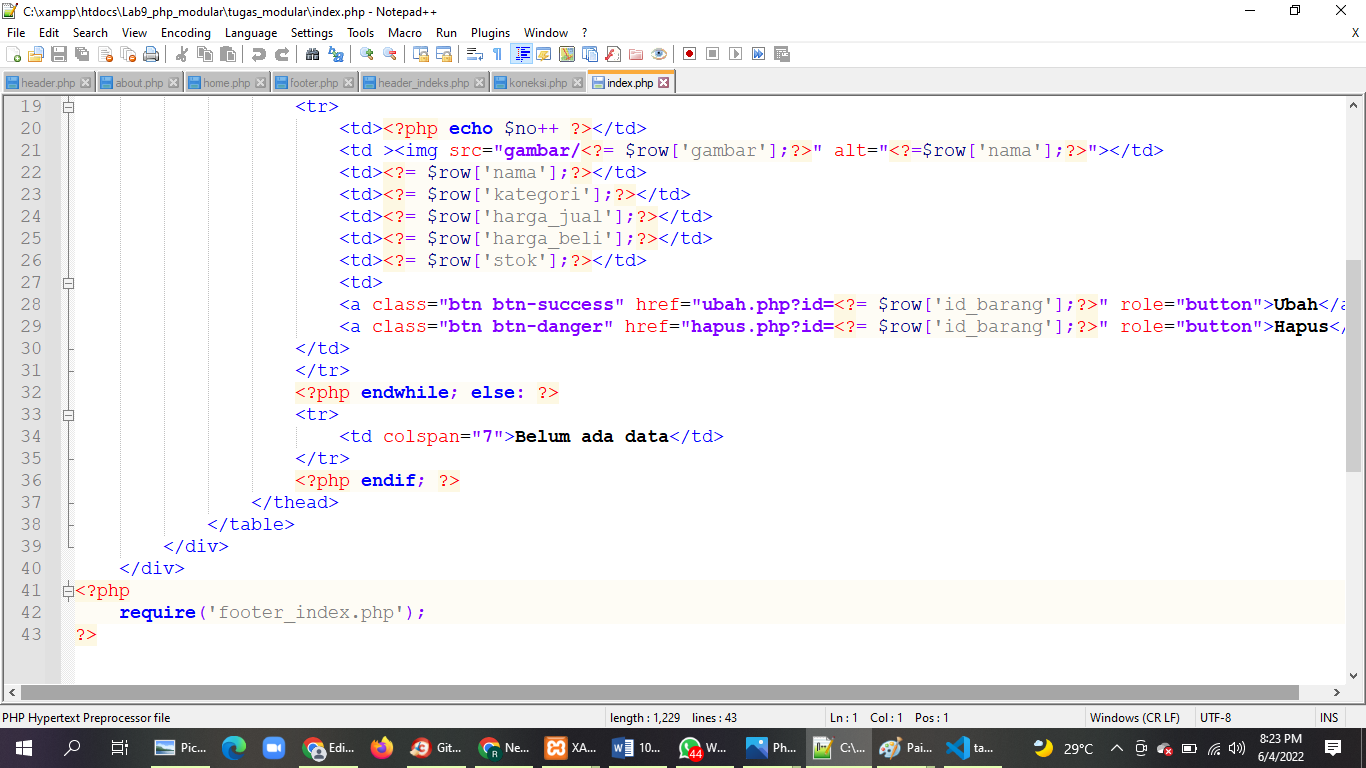Screen dimensions: 1366x768
Task: Redo the last undone edit
Action: (282, 54)
